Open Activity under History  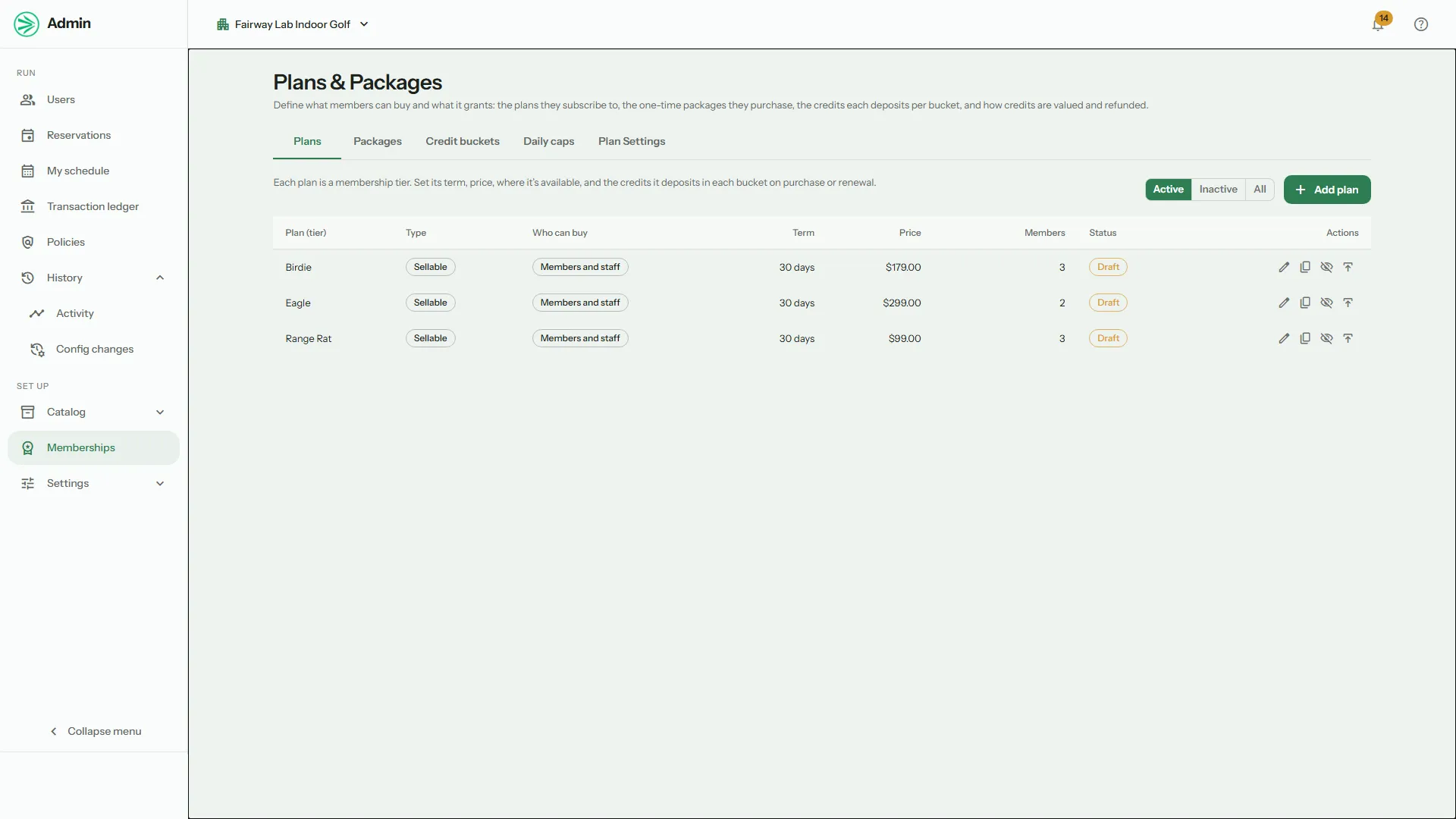coord(94,313)
